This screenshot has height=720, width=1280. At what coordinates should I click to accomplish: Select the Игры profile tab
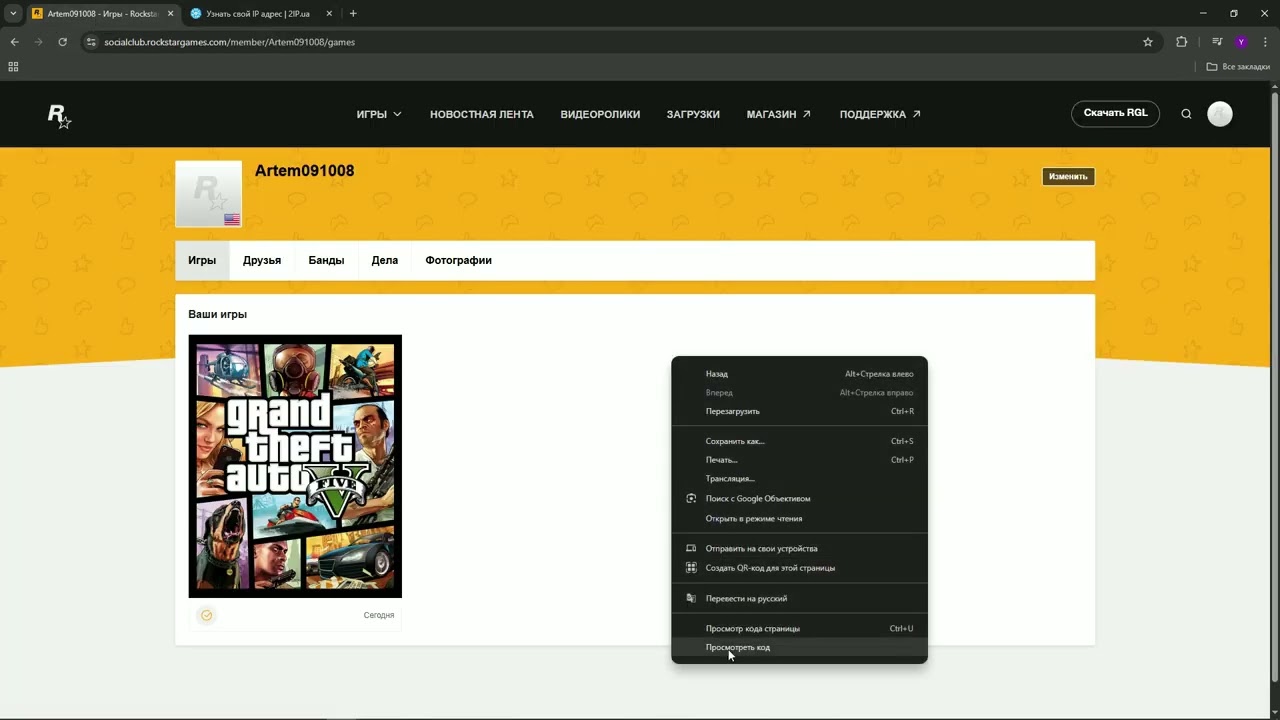coord(202,260)
